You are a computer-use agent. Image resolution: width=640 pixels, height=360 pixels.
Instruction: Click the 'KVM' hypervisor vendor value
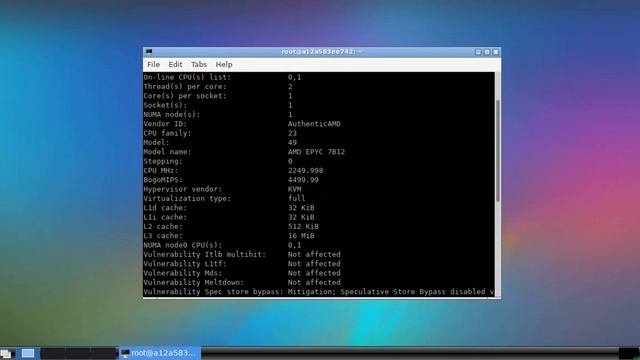[x=294, y=189]
